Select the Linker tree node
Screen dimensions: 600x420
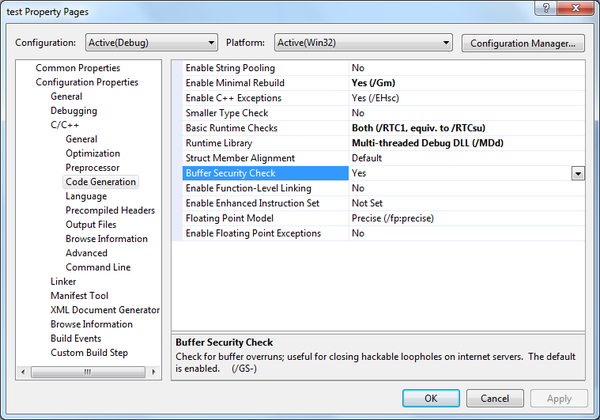[x=63, y=282]
